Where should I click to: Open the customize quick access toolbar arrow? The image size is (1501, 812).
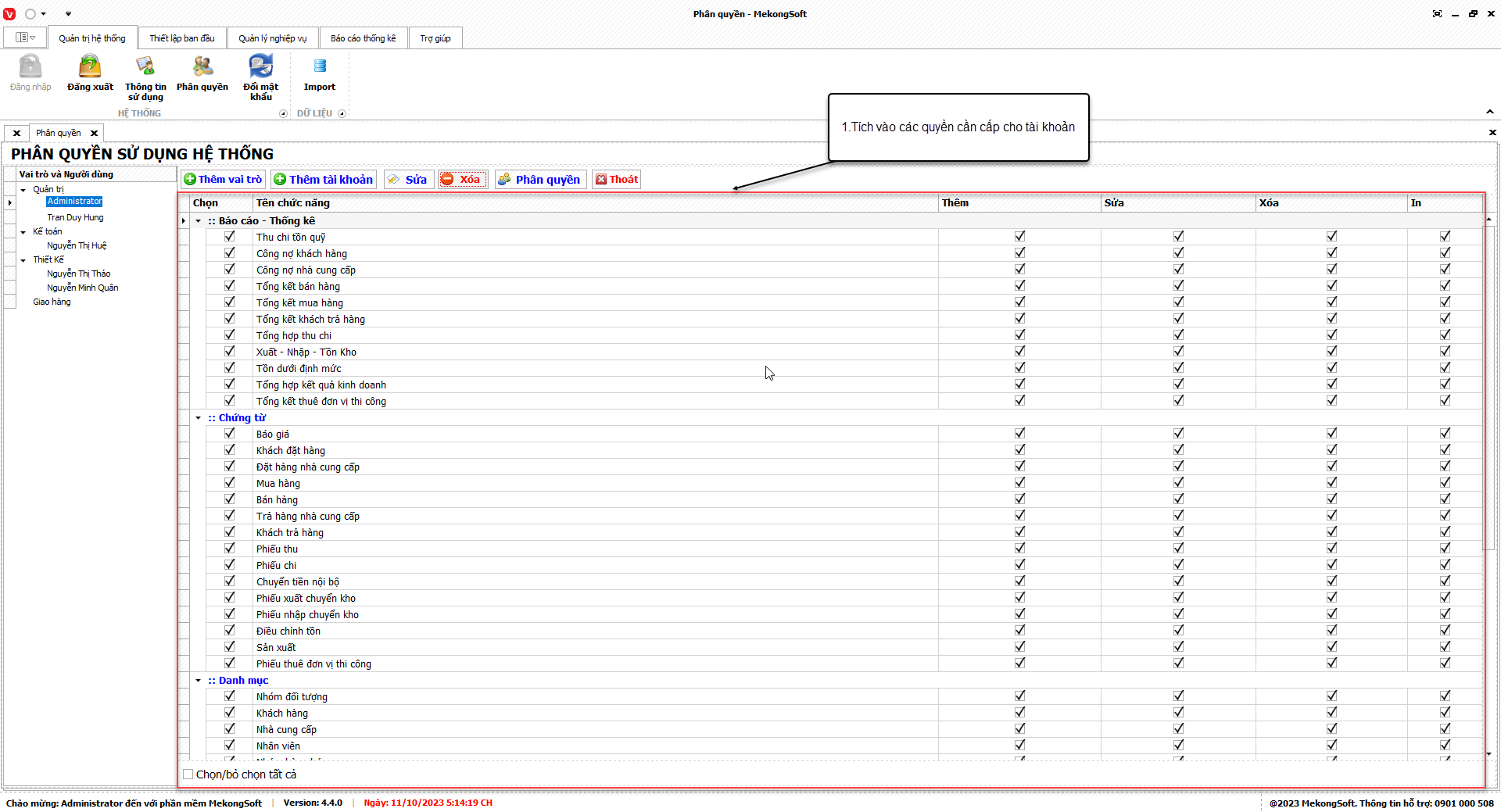point(68,14)
